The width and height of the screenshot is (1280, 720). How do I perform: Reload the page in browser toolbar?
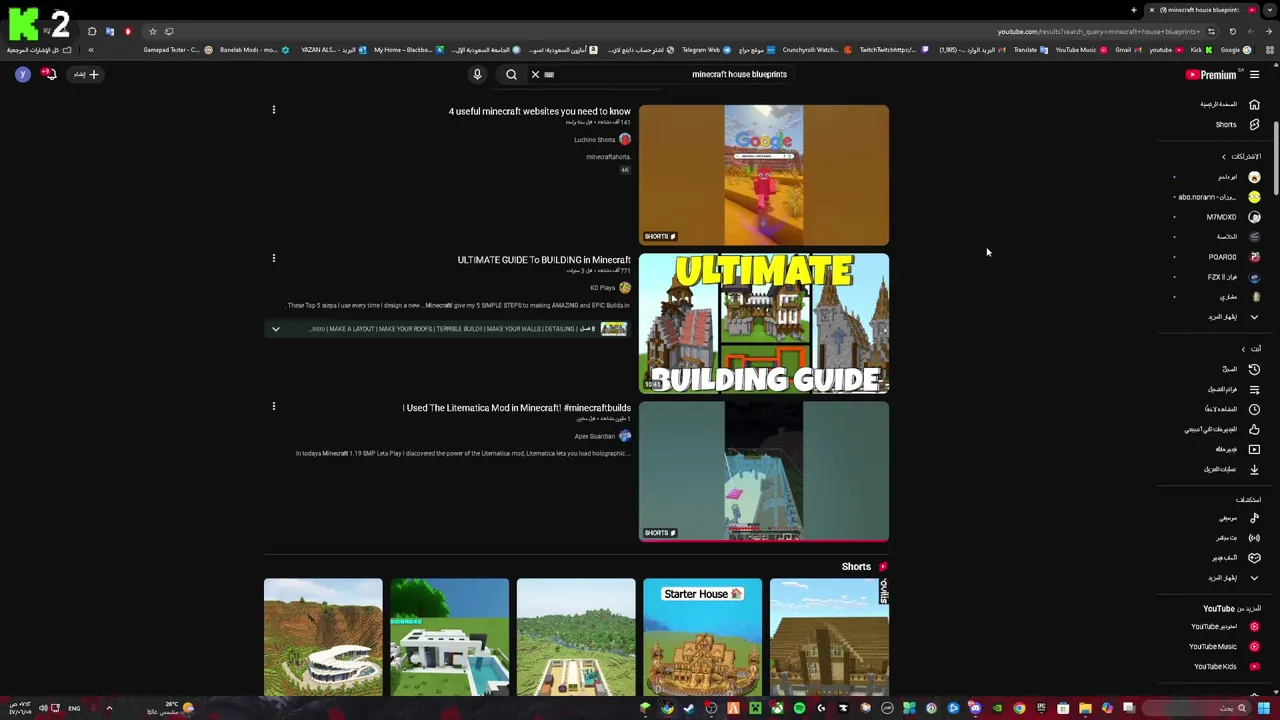1232,31
